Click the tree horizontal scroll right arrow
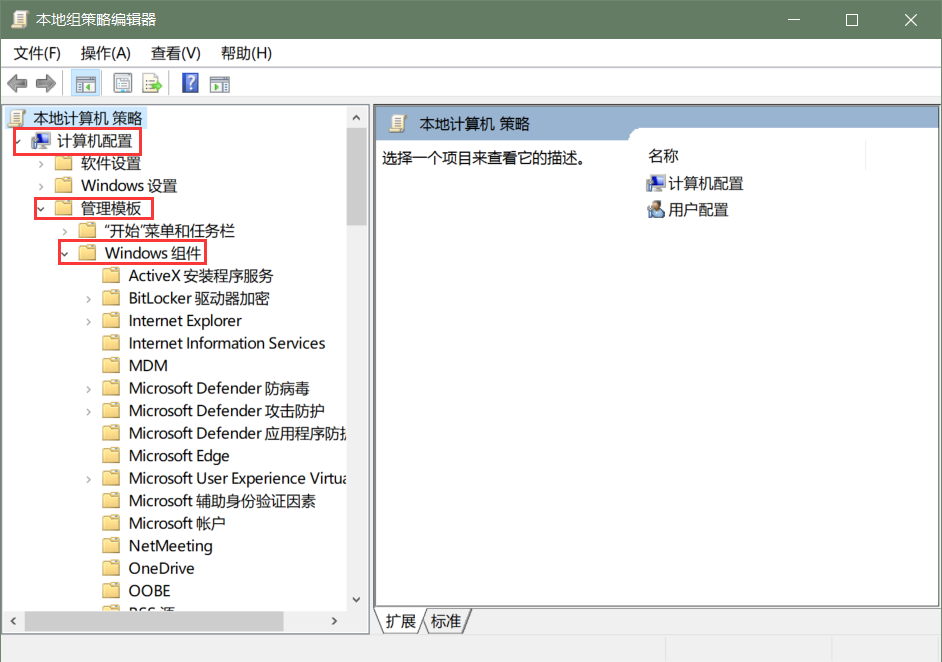Screen dimensions: 942x662 tap(335, 621)
